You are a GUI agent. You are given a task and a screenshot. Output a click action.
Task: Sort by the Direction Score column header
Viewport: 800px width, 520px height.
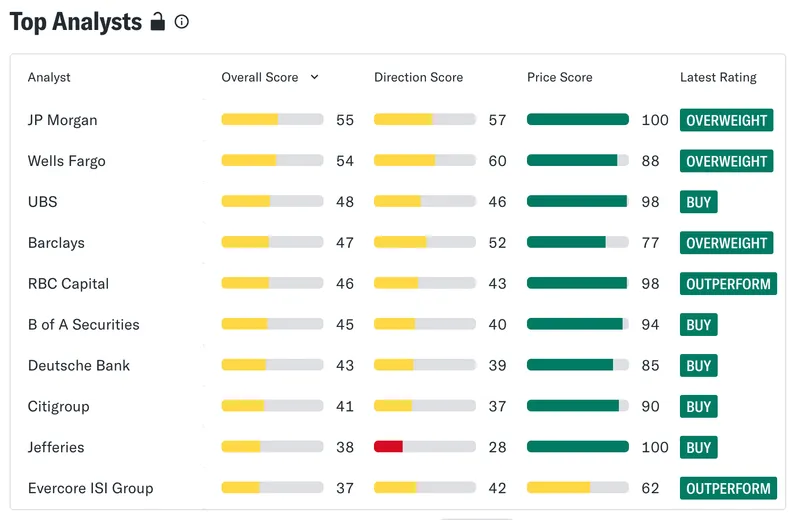(x=418, y=77)
